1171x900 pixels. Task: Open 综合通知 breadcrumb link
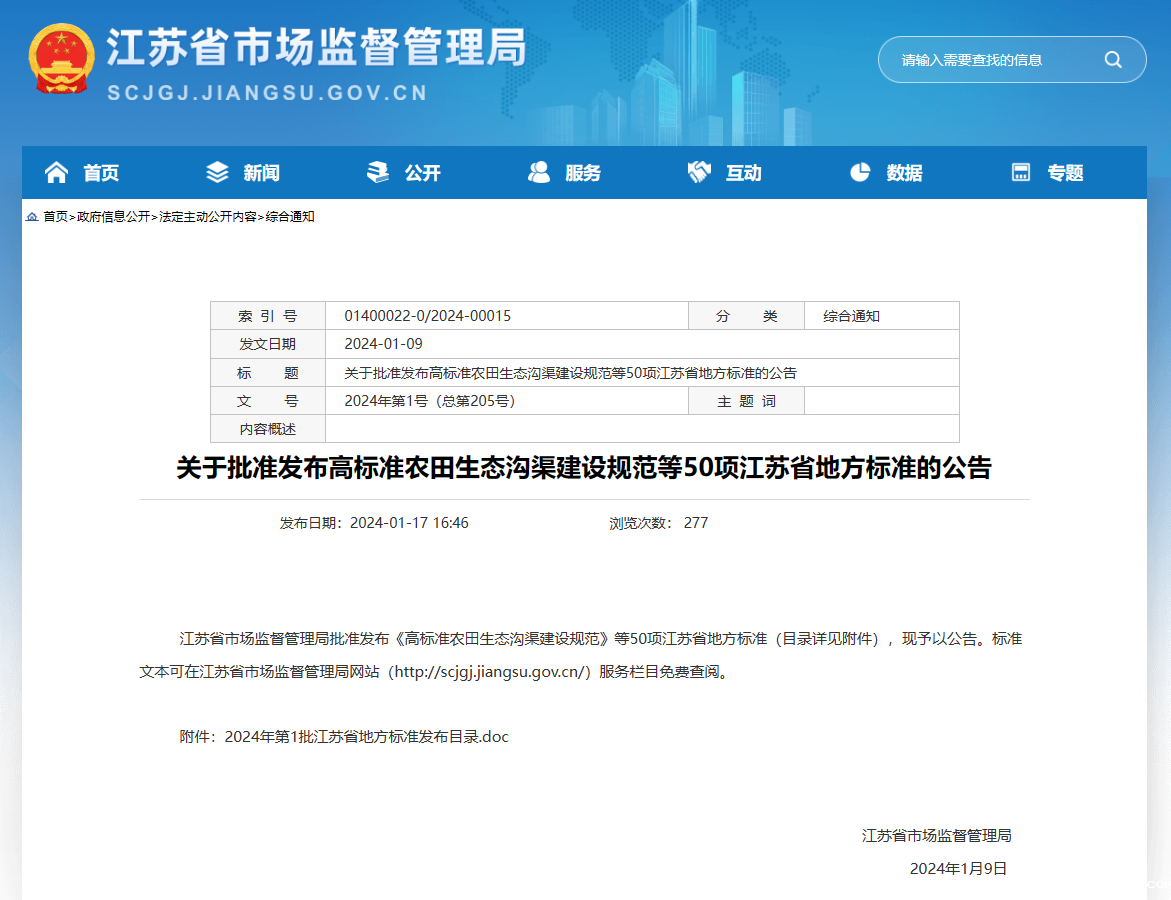point(290,217)
